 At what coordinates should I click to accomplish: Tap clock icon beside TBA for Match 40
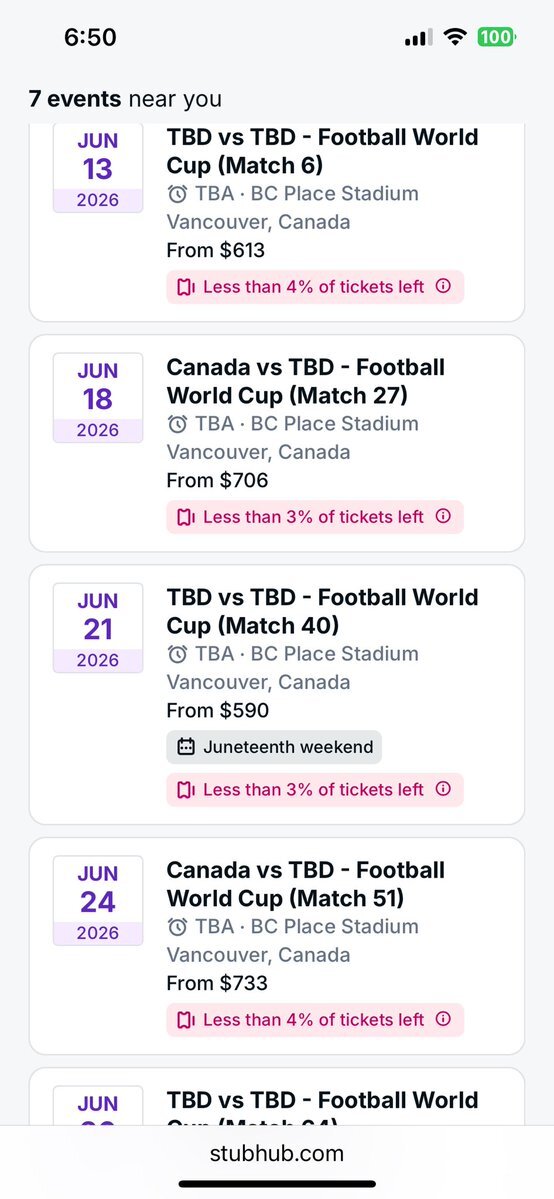(177, 654)
